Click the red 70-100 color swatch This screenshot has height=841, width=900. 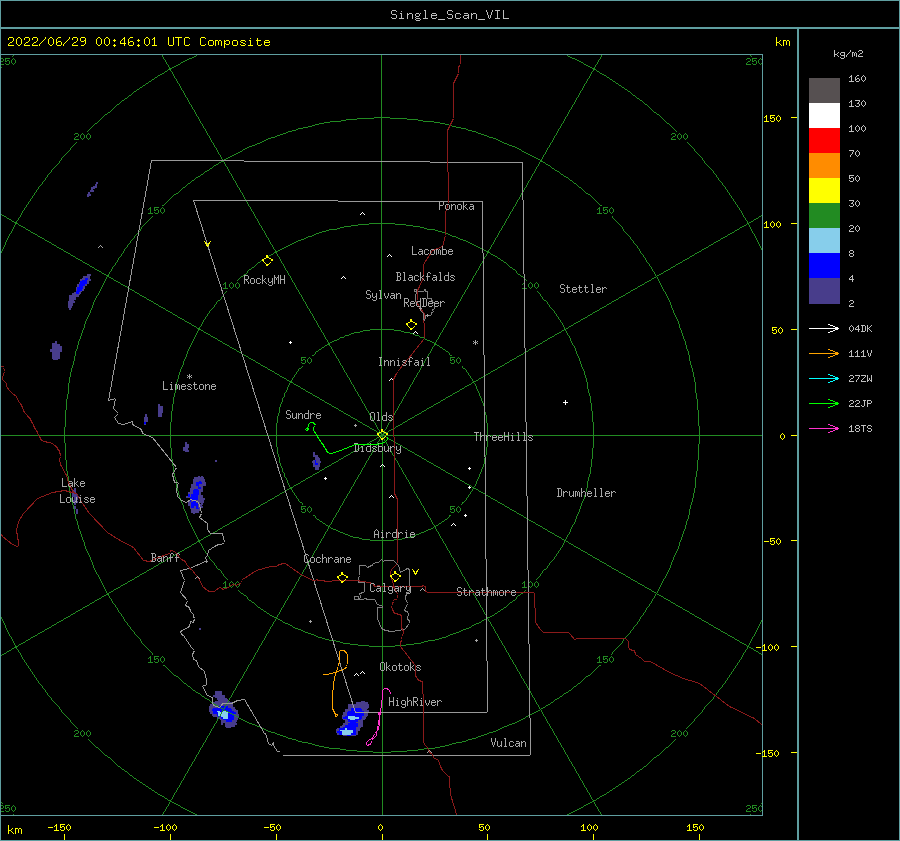(824, 141)
